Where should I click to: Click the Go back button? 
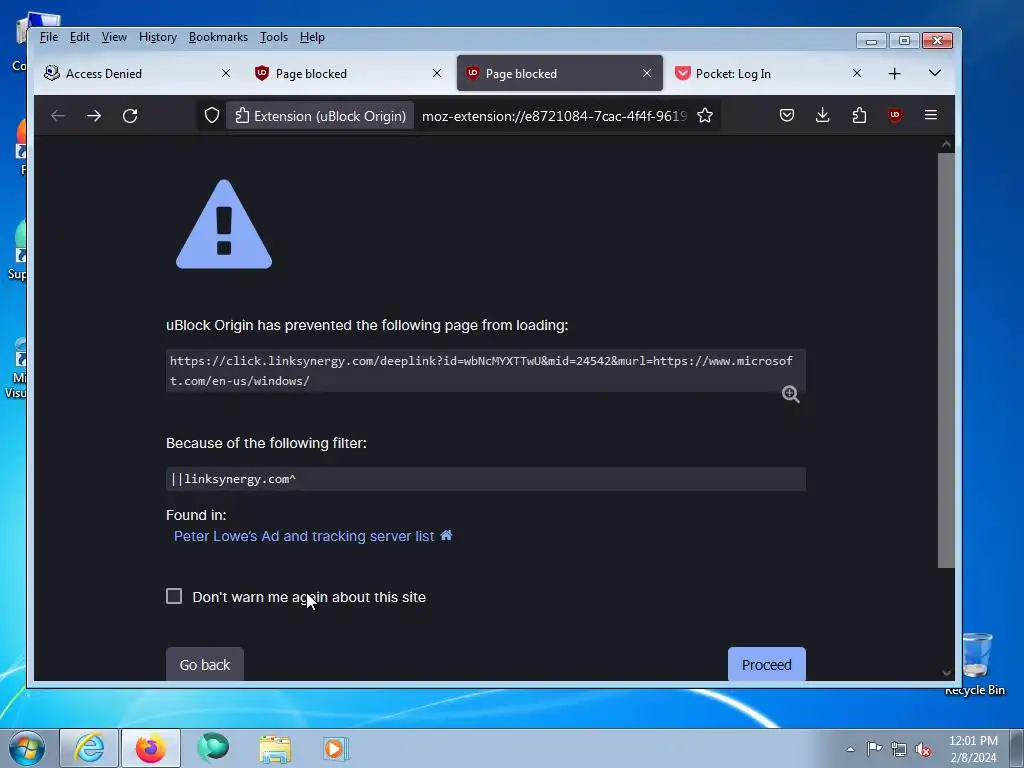point(204,664)
